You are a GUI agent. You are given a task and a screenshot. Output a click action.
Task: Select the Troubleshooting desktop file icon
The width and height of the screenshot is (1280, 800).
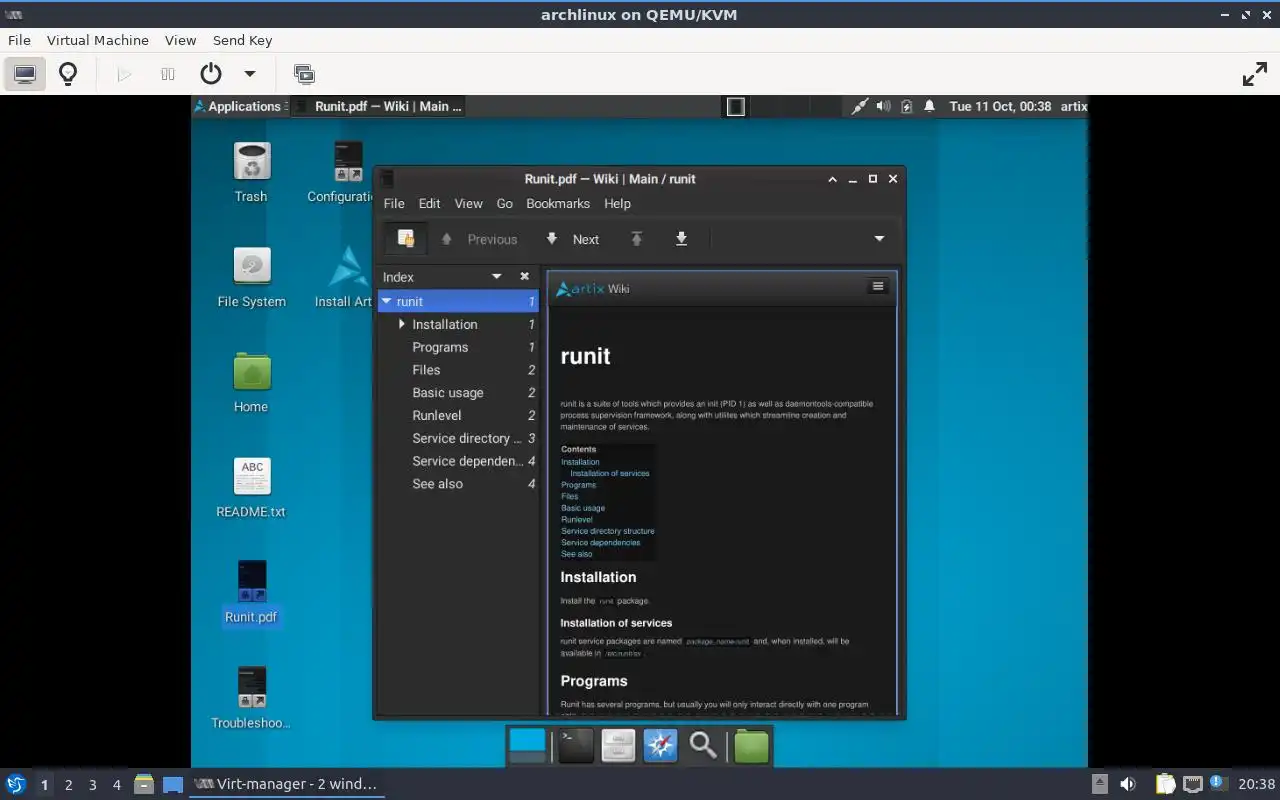tap(251, 697)
